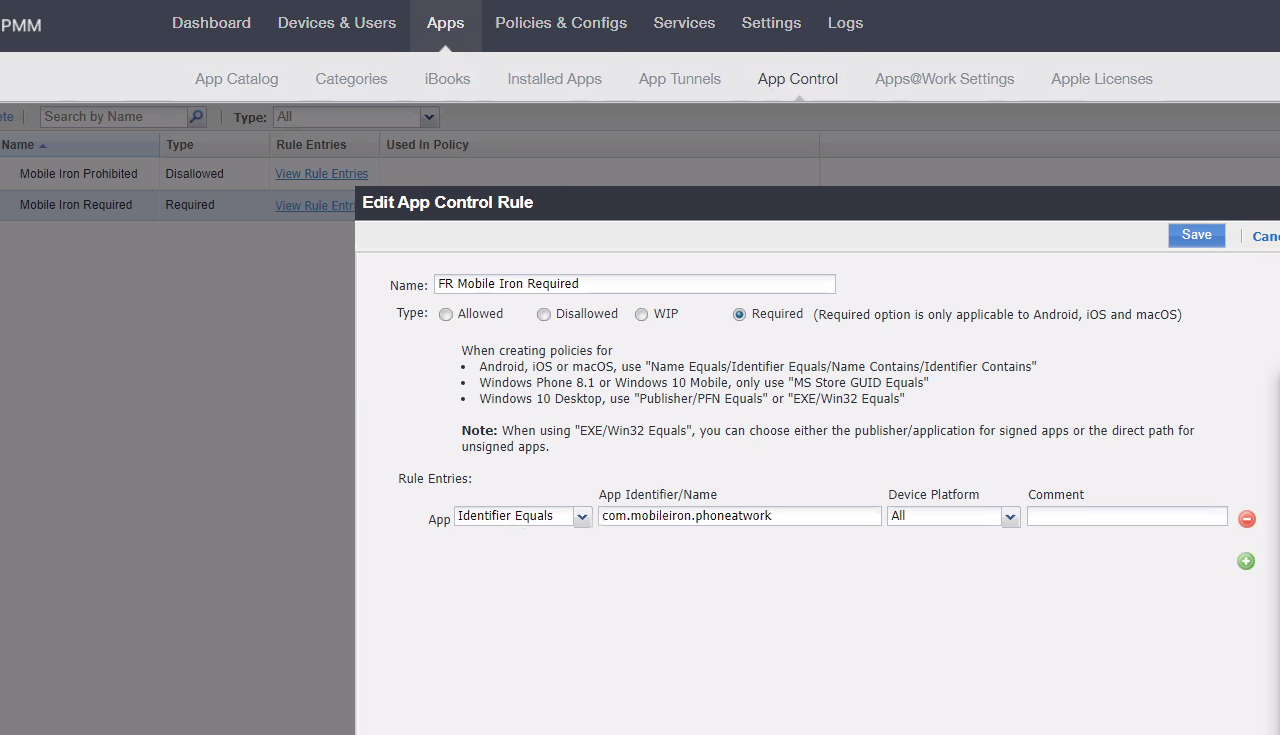
Task: Open the Type filter dropdown
Action: [x=428, y=117]
